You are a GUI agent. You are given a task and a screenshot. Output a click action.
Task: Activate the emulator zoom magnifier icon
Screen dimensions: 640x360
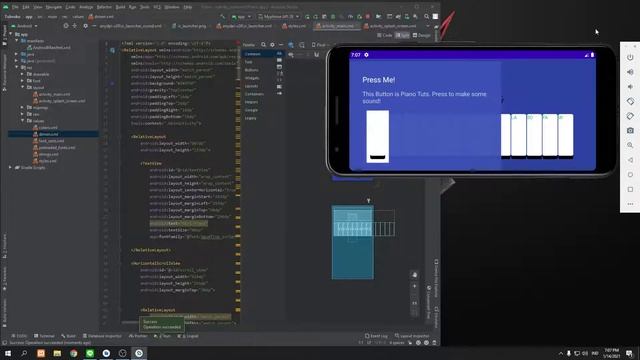point(630,145)
